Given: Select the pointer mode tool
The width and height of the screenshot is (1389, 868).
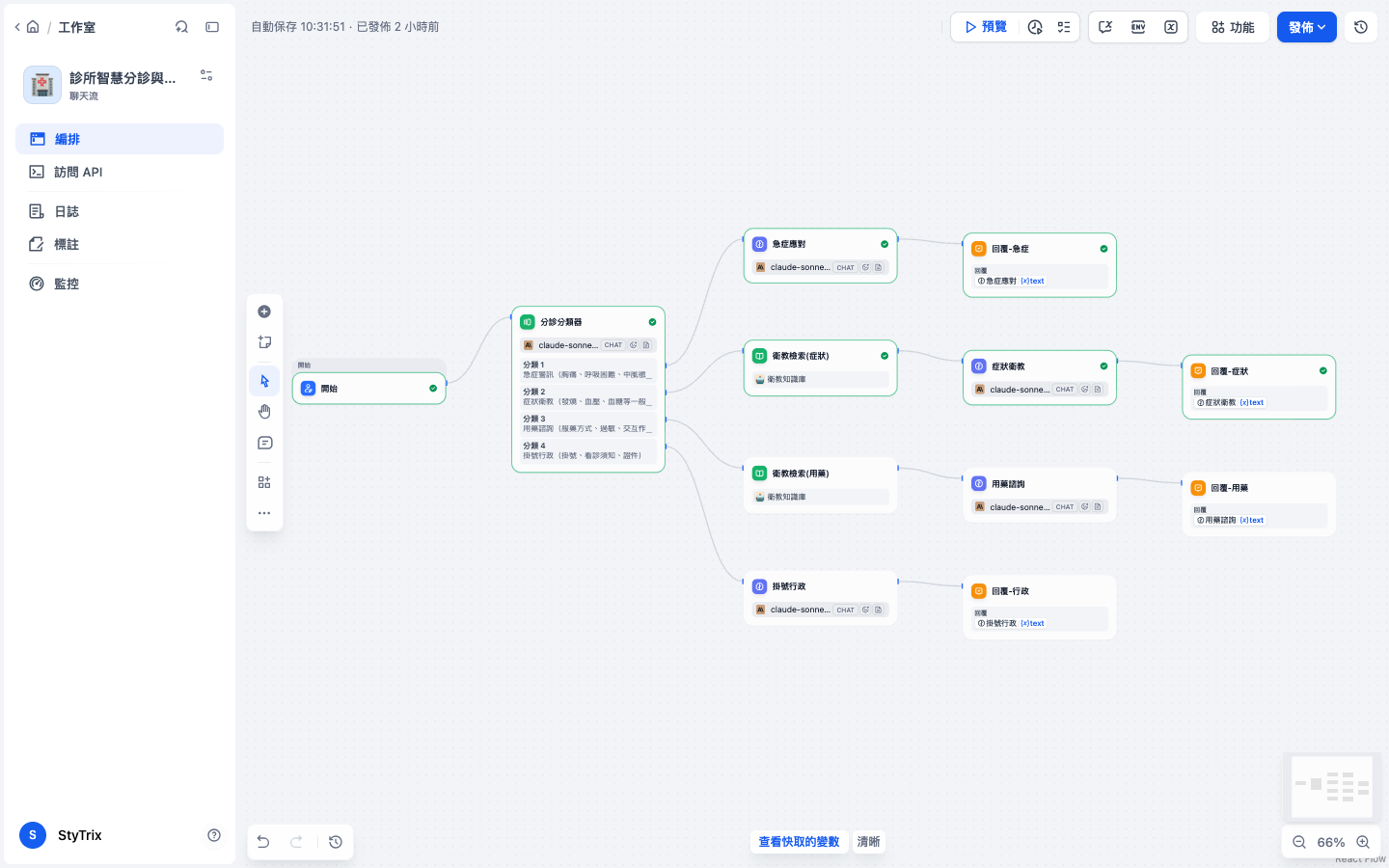Looking at the screenshot, I should coord(264,381).
